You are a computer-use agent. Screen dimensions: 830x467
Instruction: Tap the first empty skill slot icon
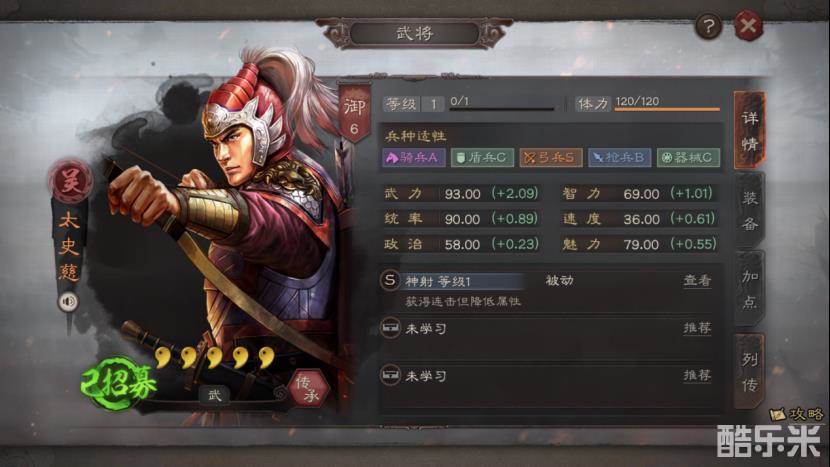[391, 328]
